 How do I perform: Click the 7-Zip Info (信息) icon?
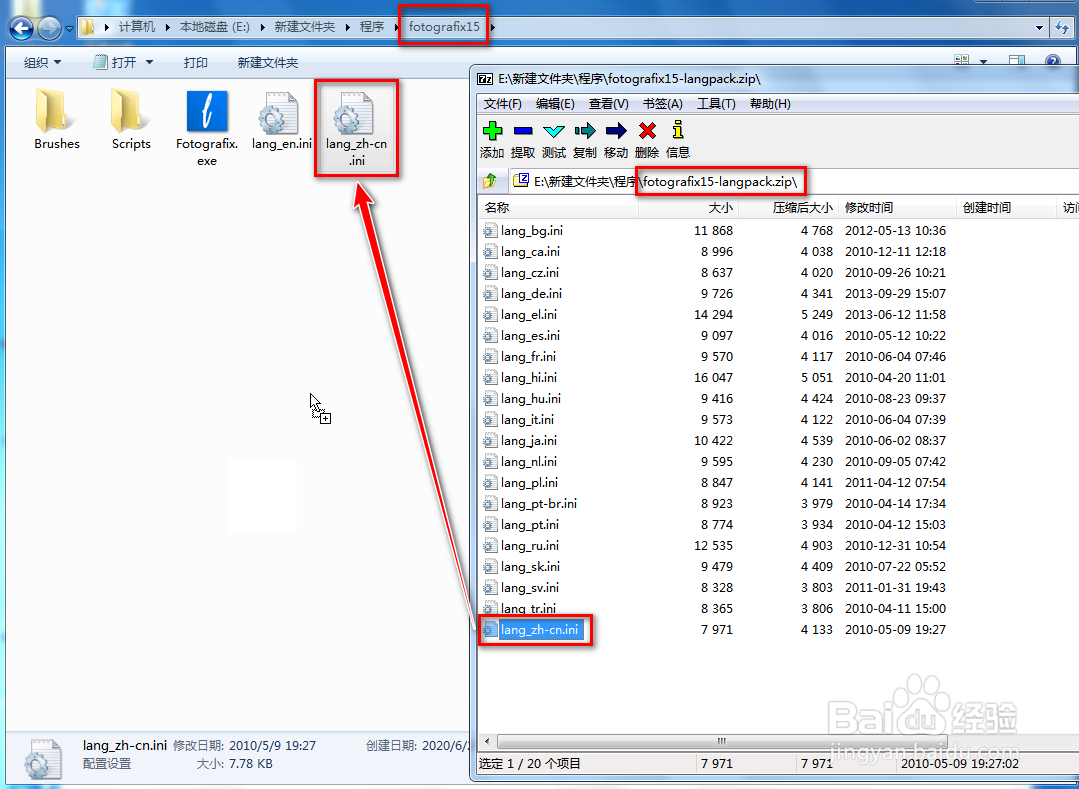[678, 130]
